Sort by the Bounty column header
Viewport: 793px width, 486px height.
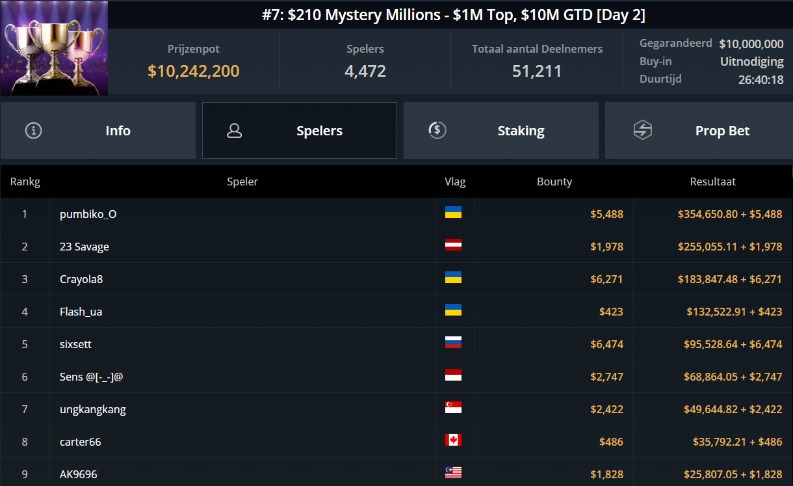click(554, 182)
